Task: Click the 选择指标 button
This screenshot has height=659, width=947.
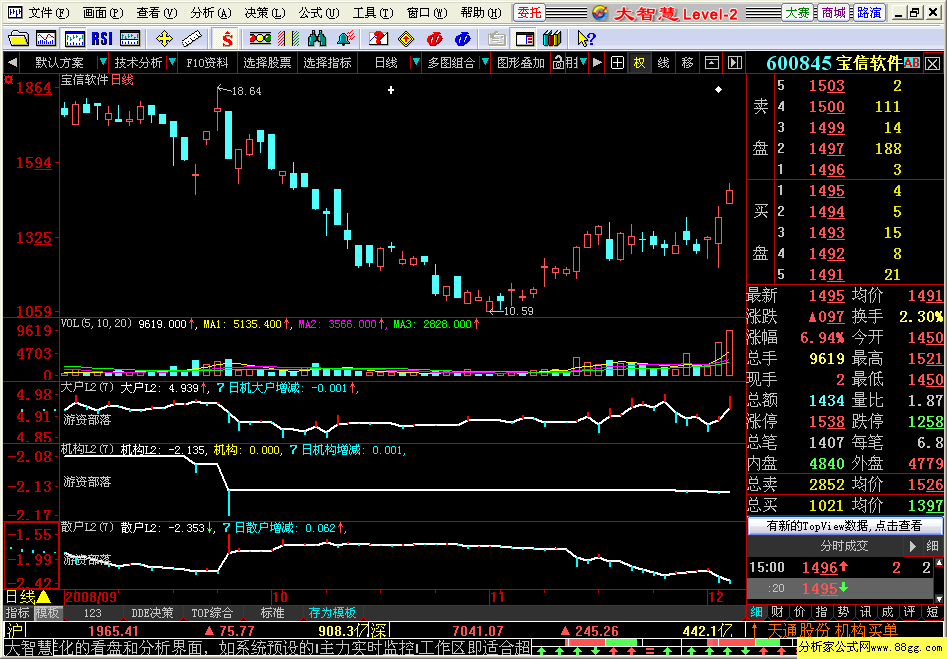Action: click(327, 62)
